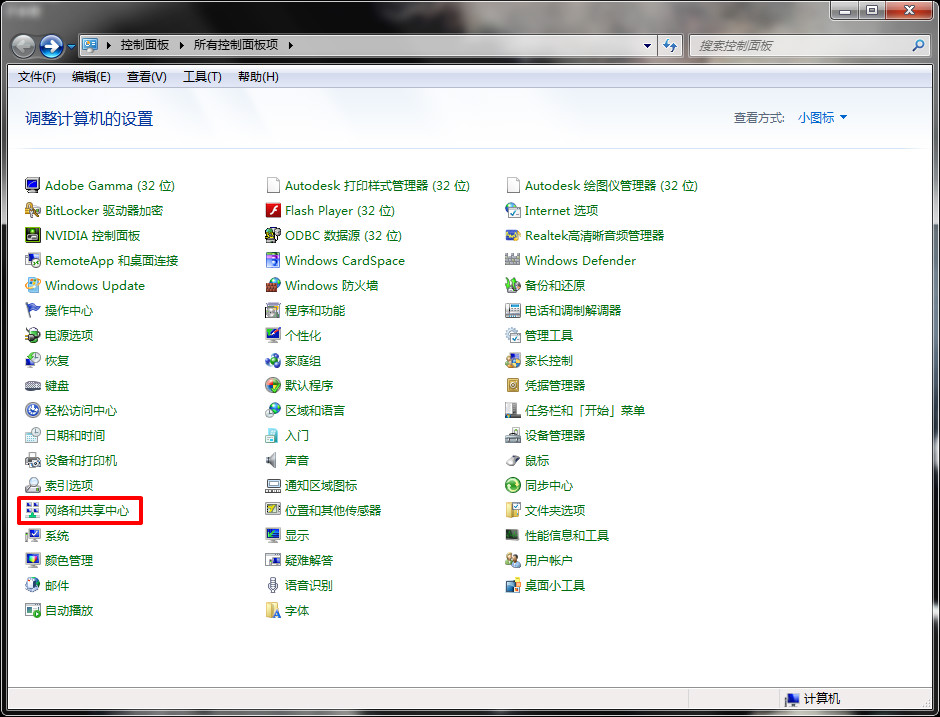Click the 所有控制面板项 breadcrumb segment
This screenshot has width=940, height=717.
coord(236,45)
